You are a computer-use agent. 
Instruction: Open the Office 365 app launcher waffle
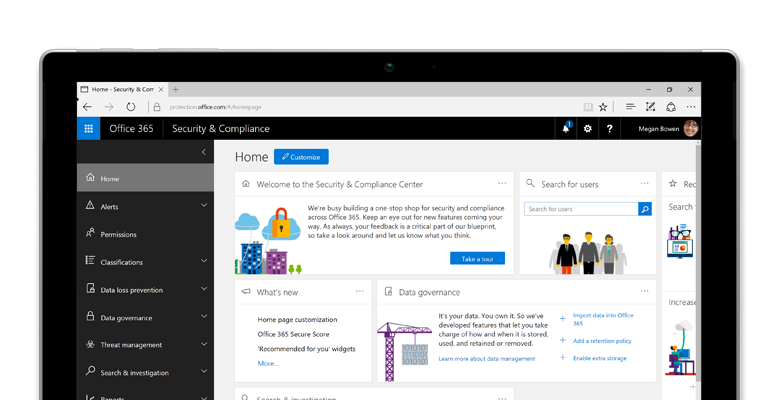pos(88,129)
